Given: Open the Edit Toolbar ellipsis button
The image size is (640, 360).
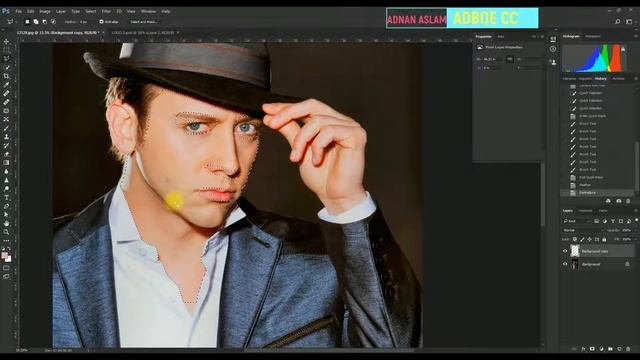Looking at the screenshot, I should point(6,240).
